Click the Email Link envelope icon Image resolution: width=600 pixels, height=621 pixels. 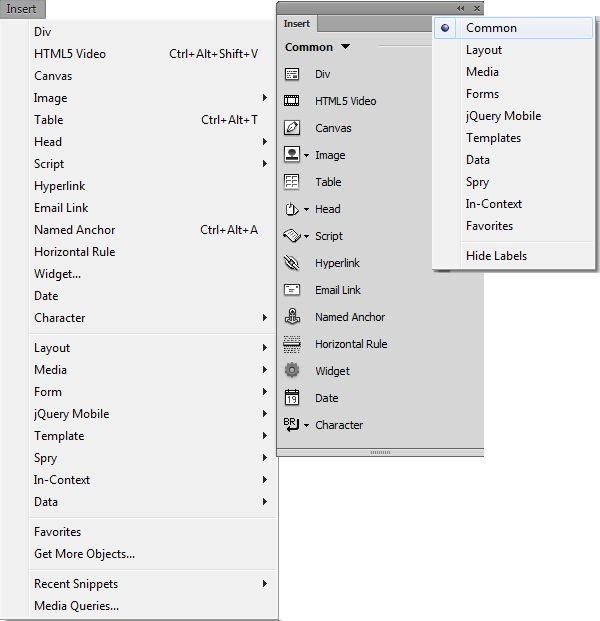[x=292, y=290]
